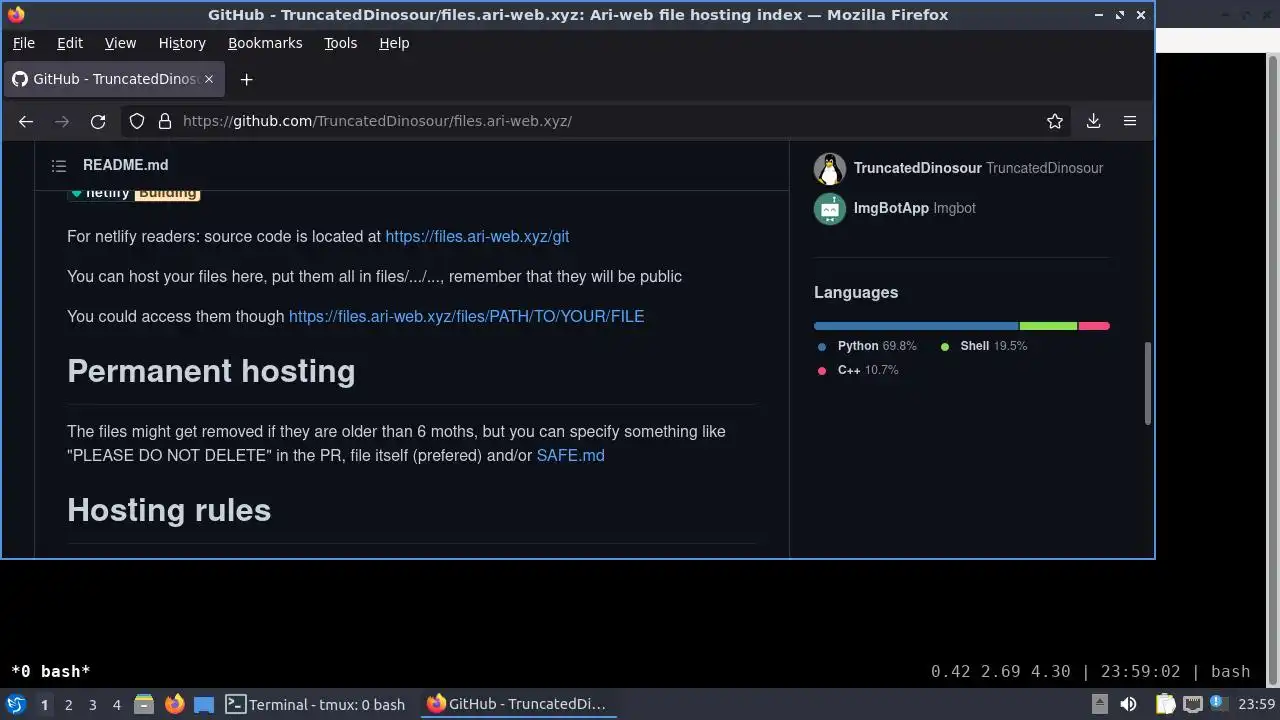
Task: Open the README outline list icon
Action: pos(59,166)
